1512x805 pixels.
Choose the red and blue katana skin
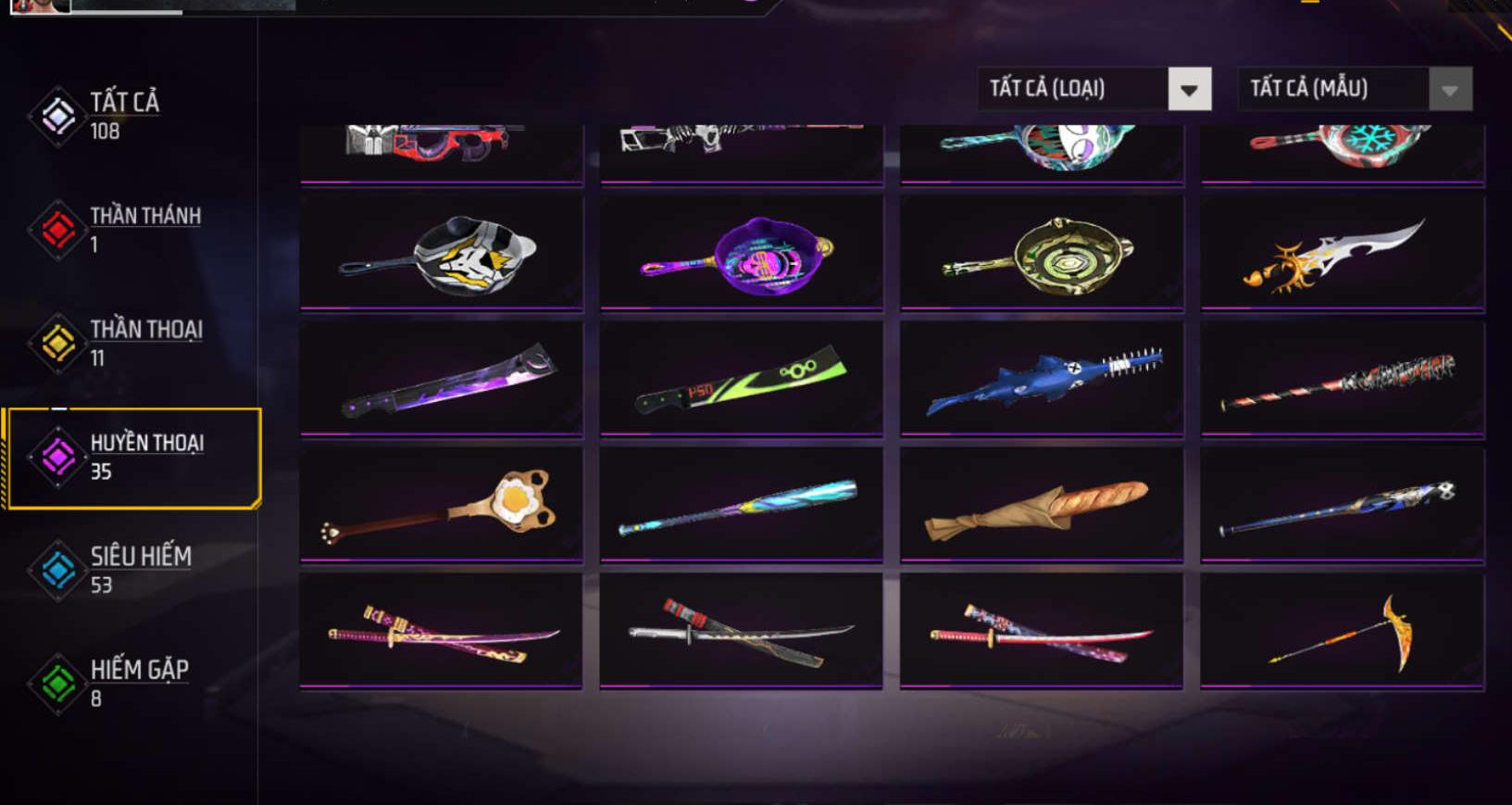pyautogui.click(x=1042, y=632)
